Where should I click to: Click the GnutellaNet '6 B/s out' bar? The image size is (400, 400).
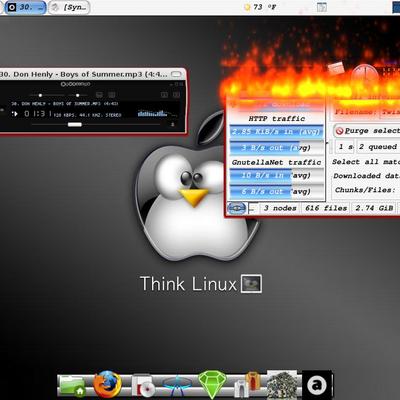pos(276,191)
